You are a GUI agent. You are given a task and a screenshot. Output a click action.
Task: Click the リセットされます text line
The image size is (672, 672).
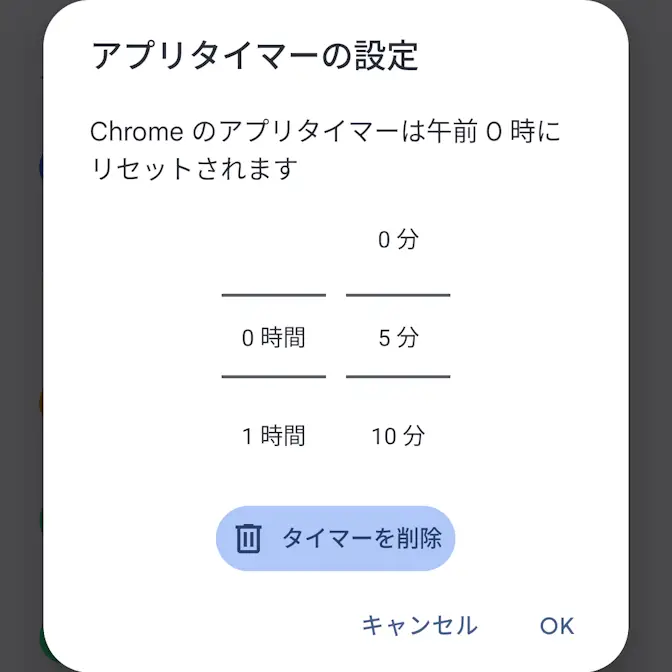click(194, 169)
